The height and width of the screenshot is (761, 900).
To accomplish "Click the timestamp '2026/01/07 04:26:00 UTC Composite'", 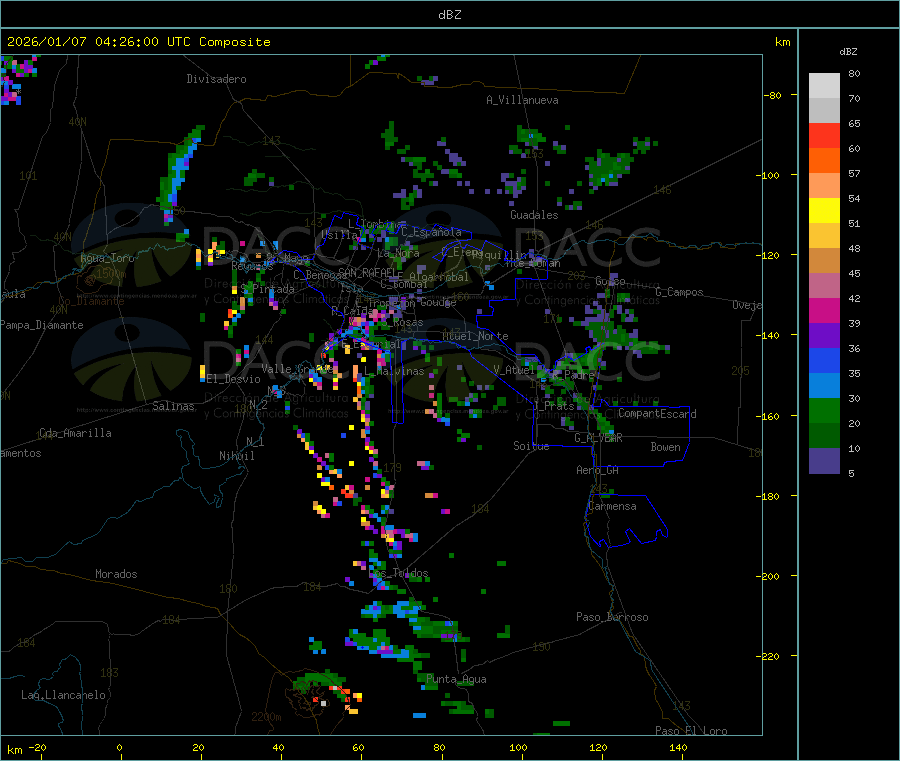I will (138, 42).
